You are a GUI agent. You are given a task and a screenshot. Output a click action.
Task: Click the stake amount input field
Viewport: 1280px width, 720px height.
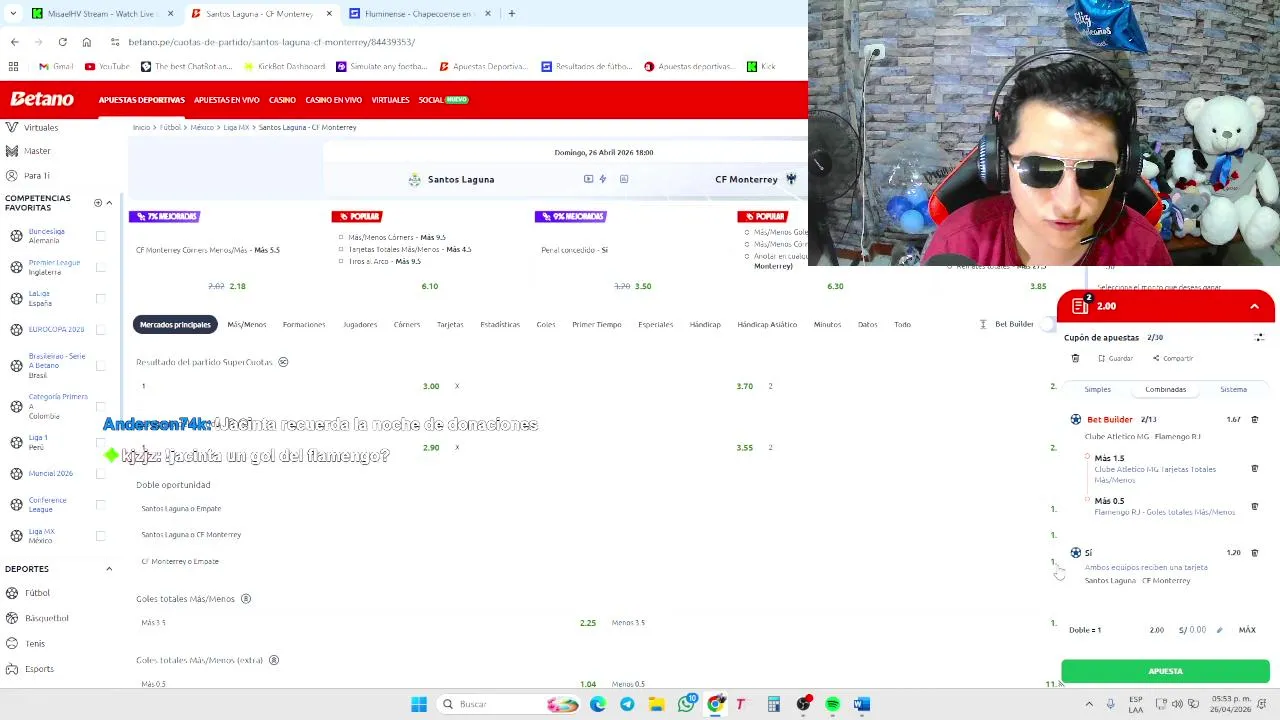pyautogui.click(x=1194, y=630)
